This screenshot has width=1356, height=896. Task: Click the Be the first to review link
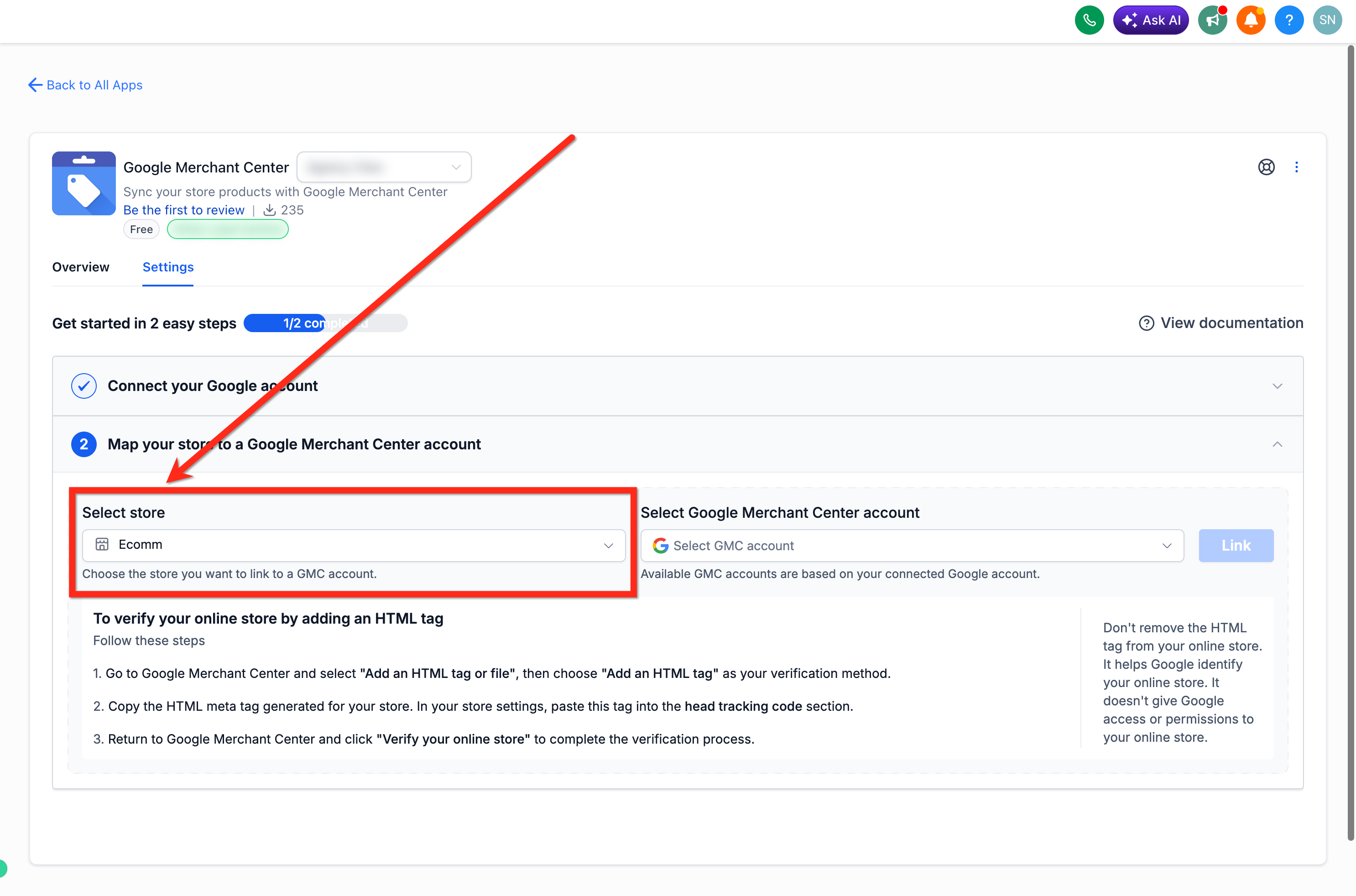point(184,210)
